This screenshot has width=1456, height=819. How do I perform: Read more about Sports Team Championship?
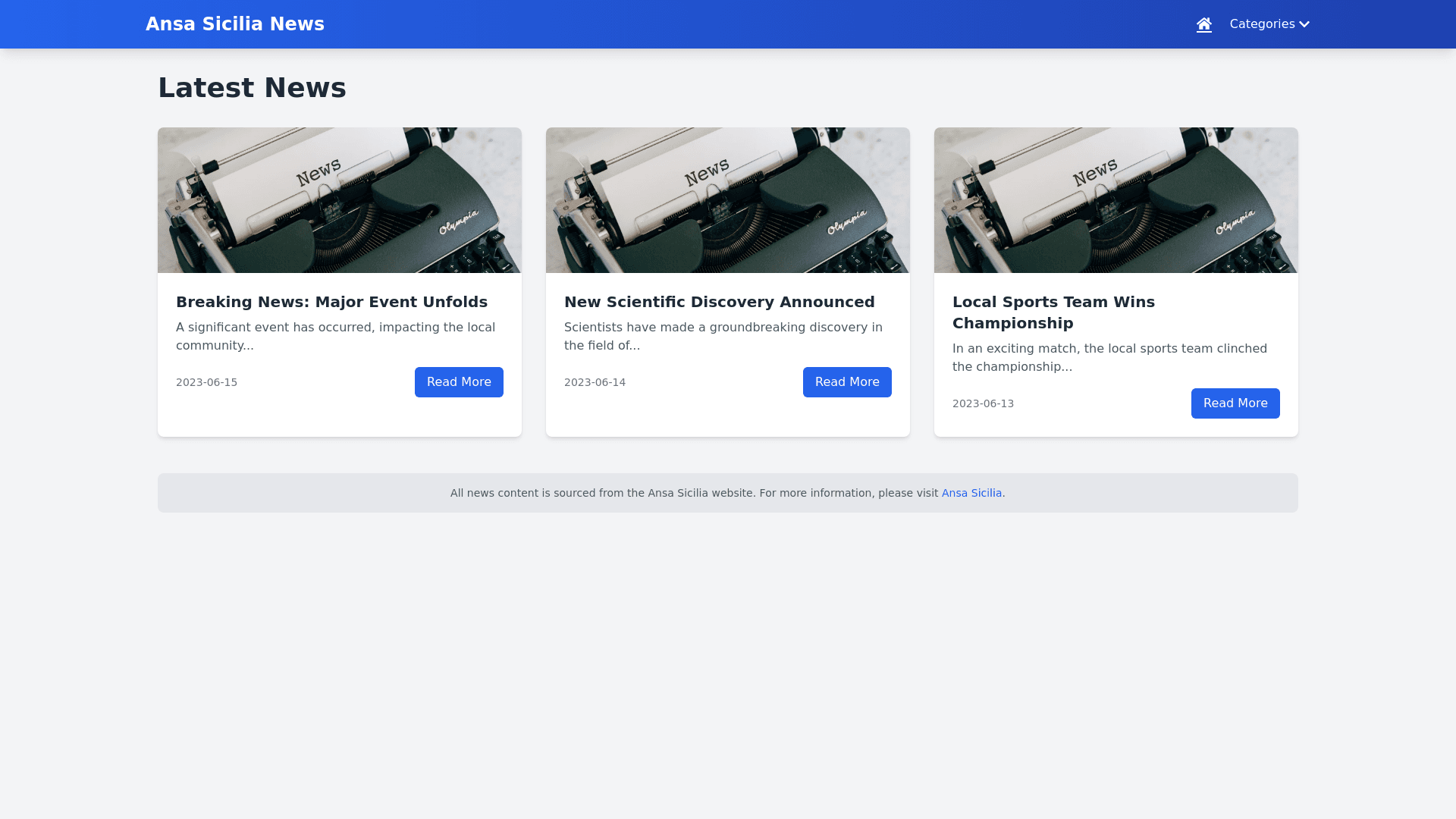(x=1235, y=403)
